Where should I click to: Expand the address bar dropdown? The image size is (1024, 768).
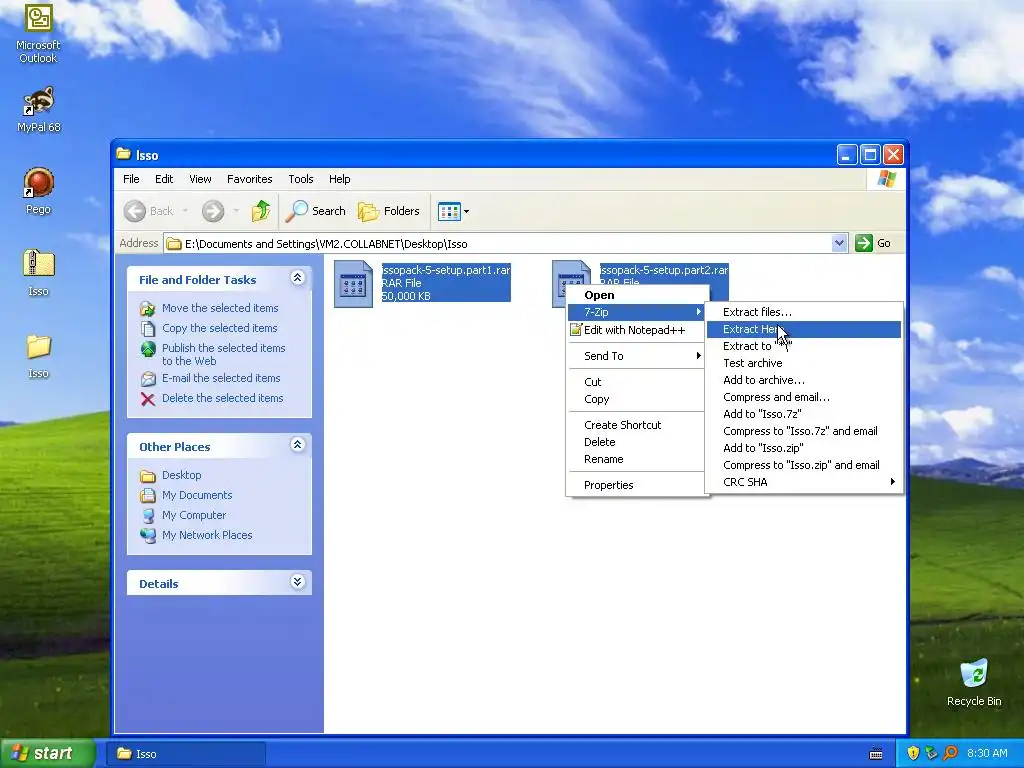point(839,244)
